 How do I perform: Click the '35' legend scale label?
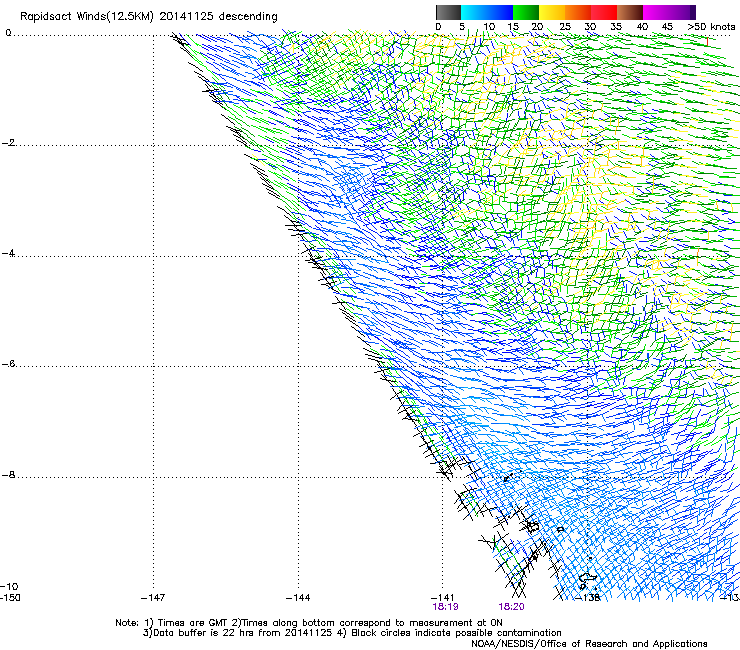click(616, 27)
